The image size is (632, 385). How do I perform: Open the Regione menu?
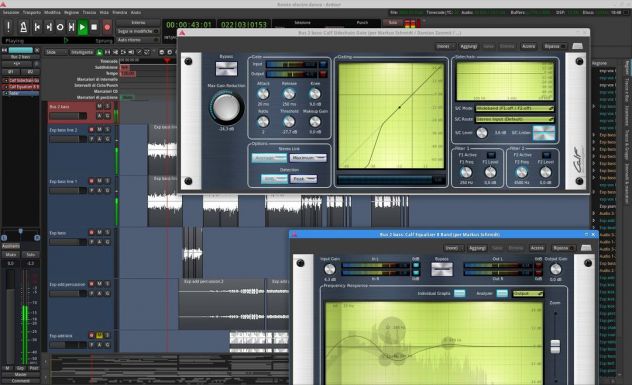pyautogui.click(x=71, y=12)
